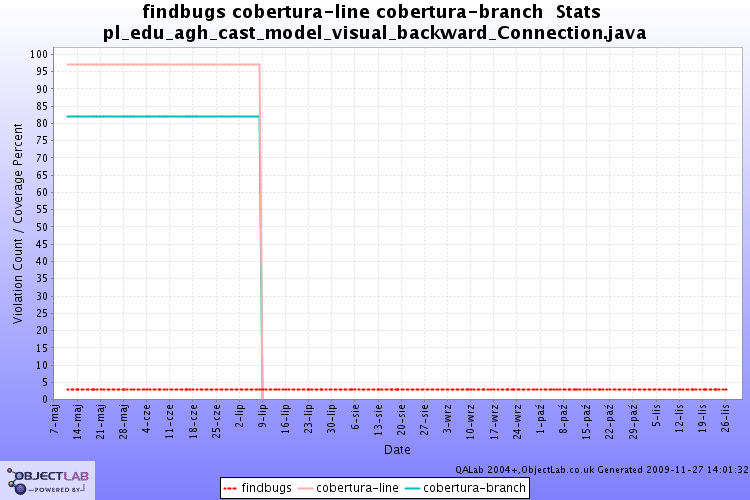750x500 pixels.
Task: Click the 25-cze date tick label
Action: tap(216, 421)
